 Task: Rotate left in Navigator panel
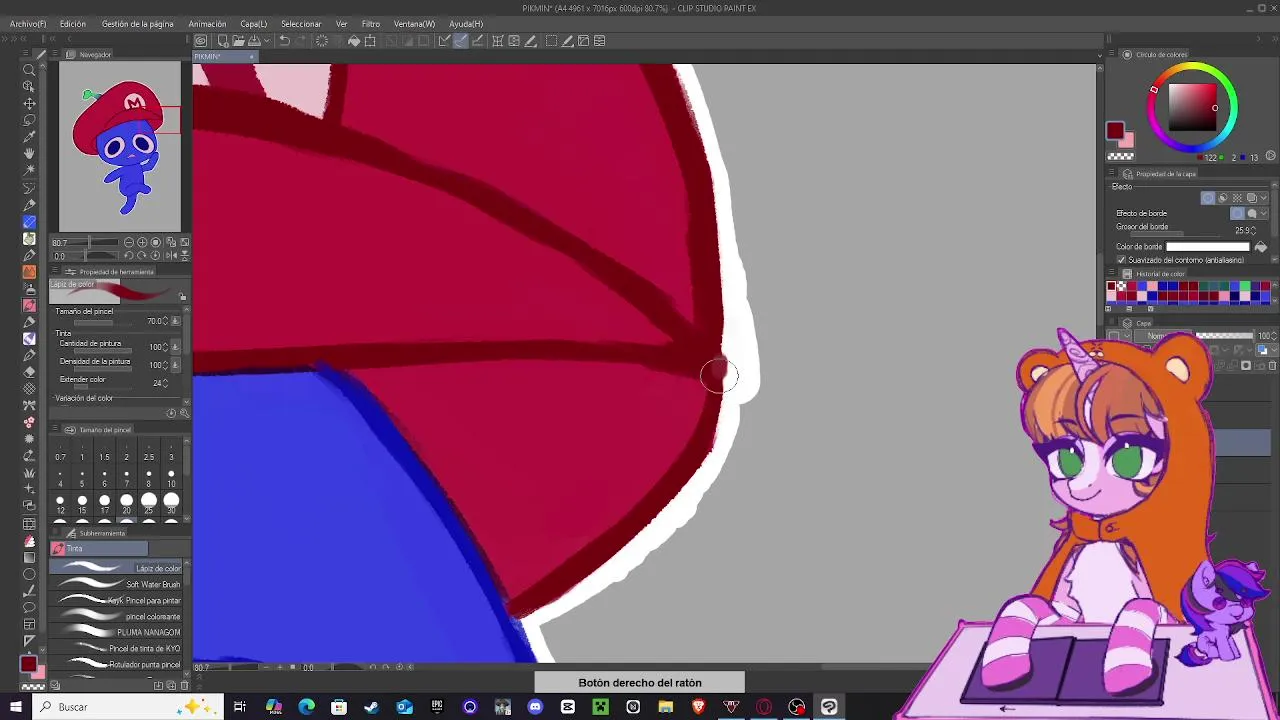(129, 256)
